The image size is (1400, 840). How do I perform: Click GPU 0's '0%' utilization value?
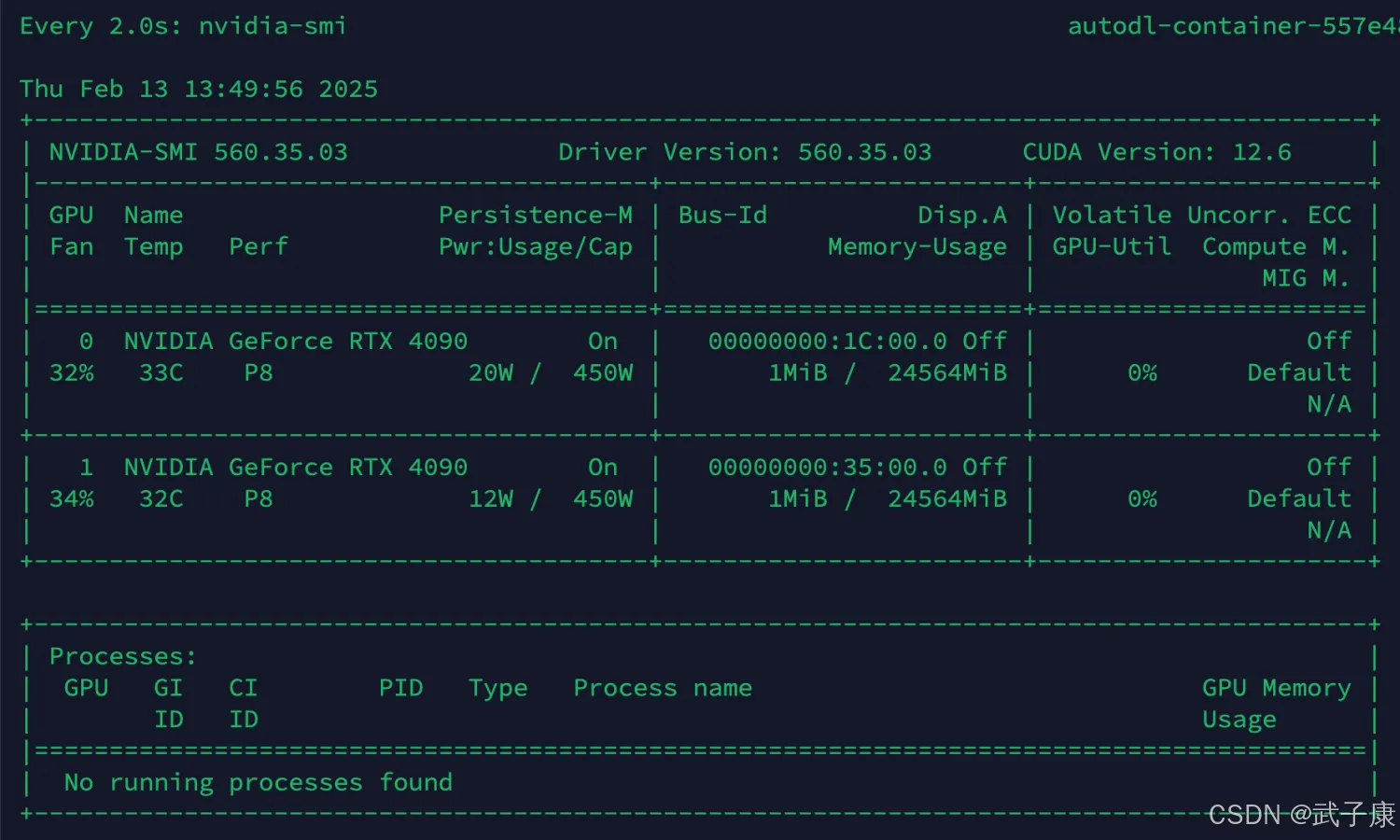(1142, 373)
